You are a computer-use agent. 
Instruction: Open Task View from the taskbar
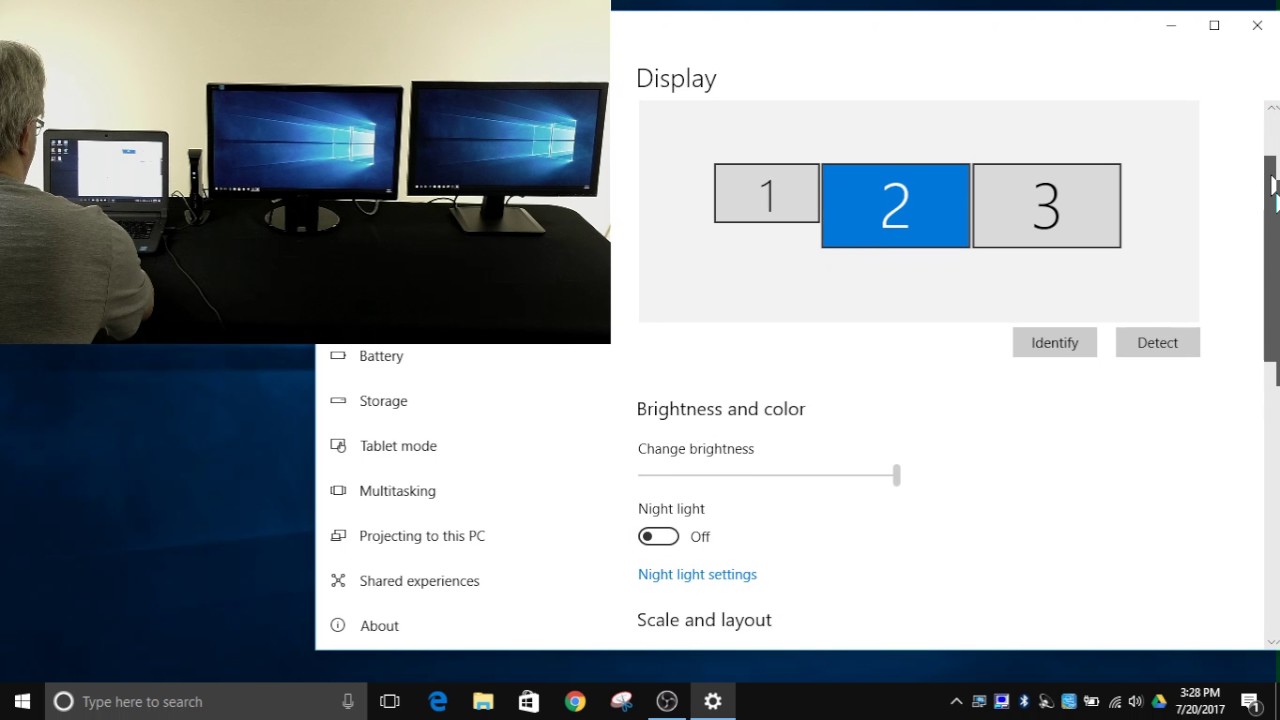point(389,701)
